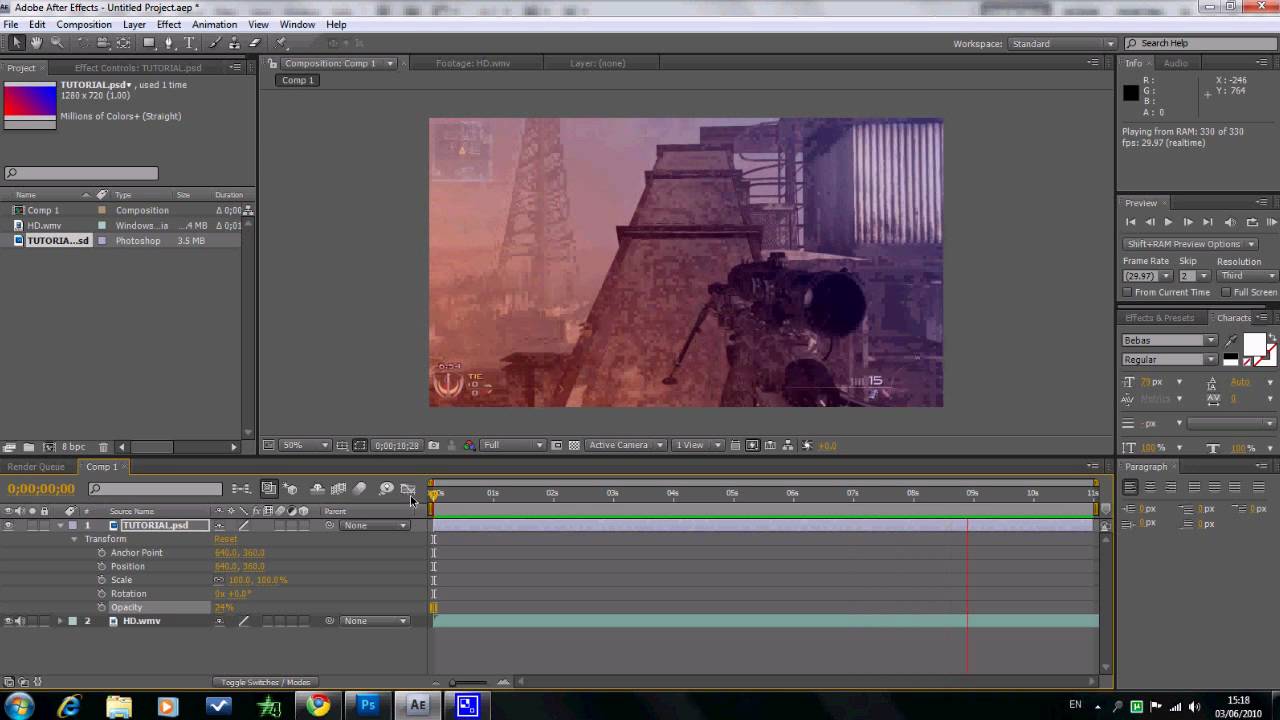This screenshot has height=720, width=1280.
Task: Open the 50% magnification dropdown
Action: pos(305,445)
